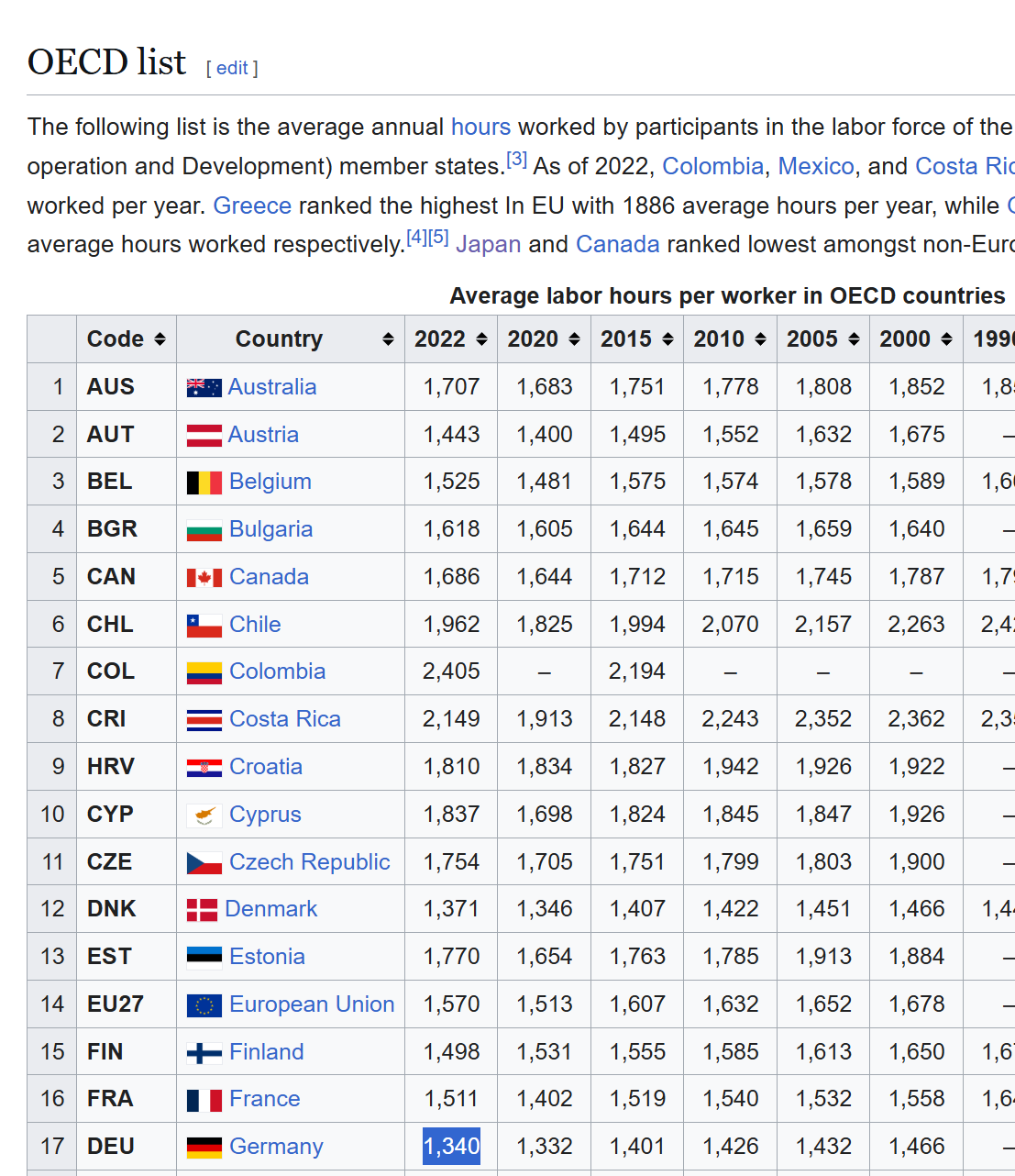Select the highlighted 1,340 Germany cell
Screen dimensions: 1015x1176
click(451, 1147)
